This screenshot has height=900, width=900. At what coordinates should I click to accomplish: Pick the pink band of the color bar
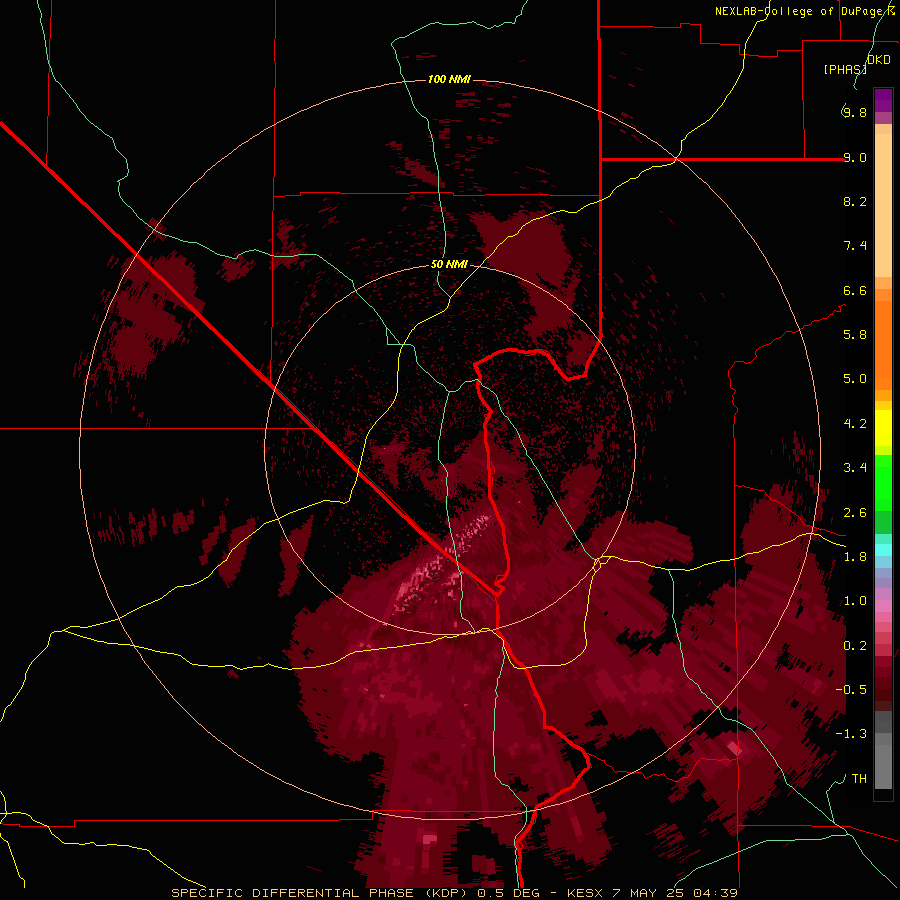[883, 606]
